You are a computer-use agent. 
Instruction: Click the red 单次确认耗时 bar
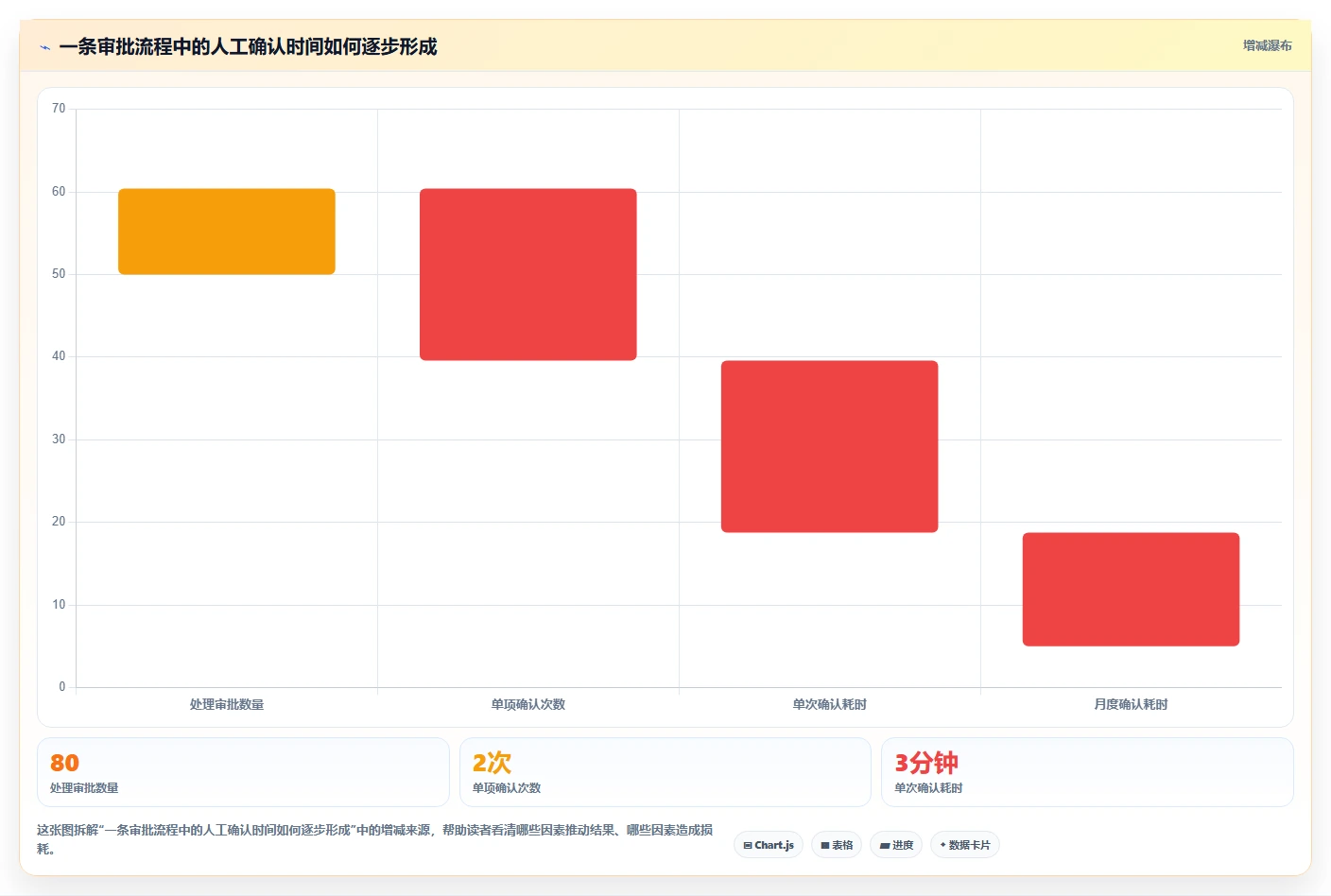(830, 446)
